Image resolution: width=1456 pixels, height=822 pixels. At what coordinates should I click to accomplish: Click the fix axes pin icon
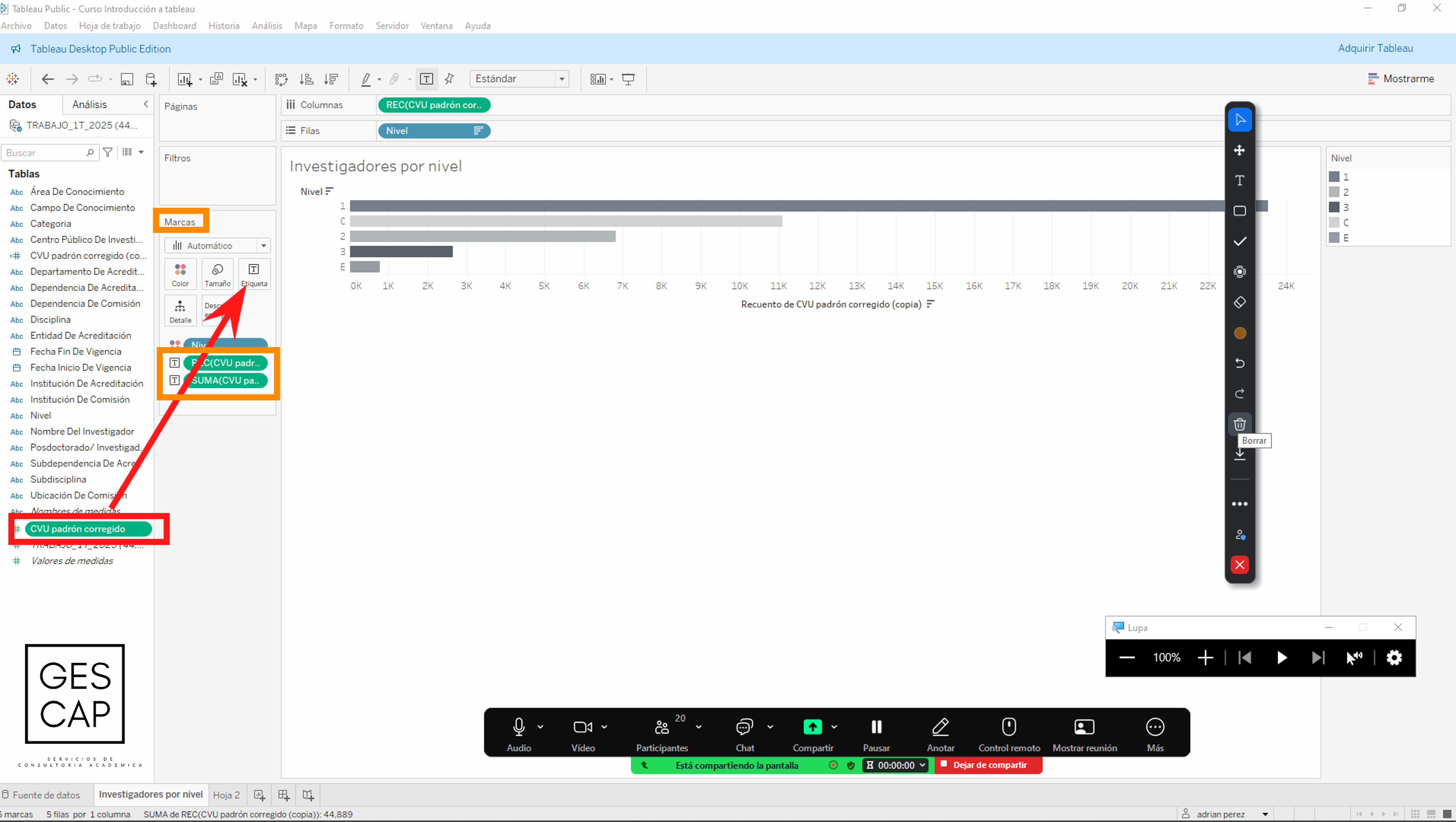click(x=449, y=79)
